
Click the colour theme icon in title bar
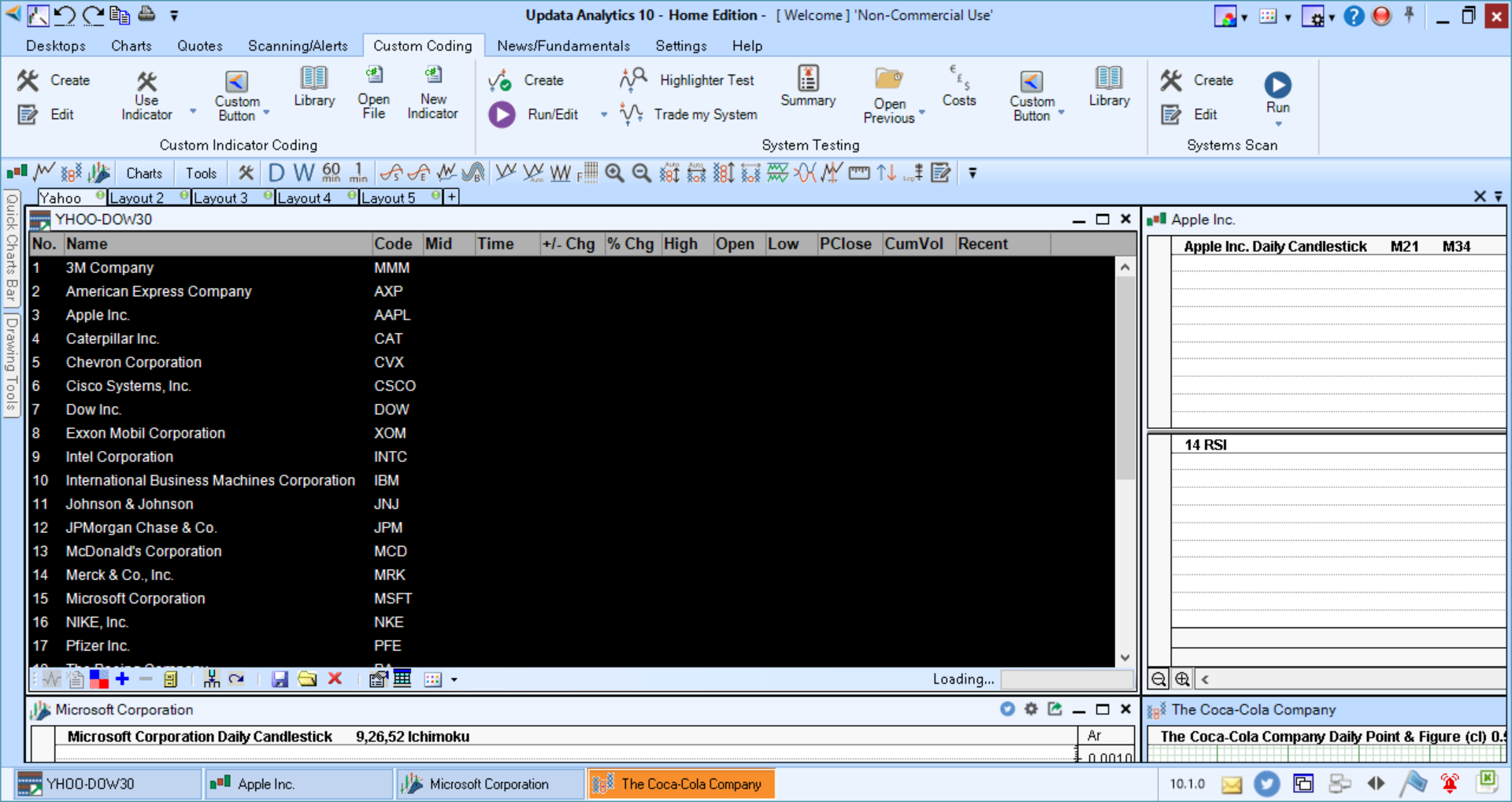point(1225,16)
